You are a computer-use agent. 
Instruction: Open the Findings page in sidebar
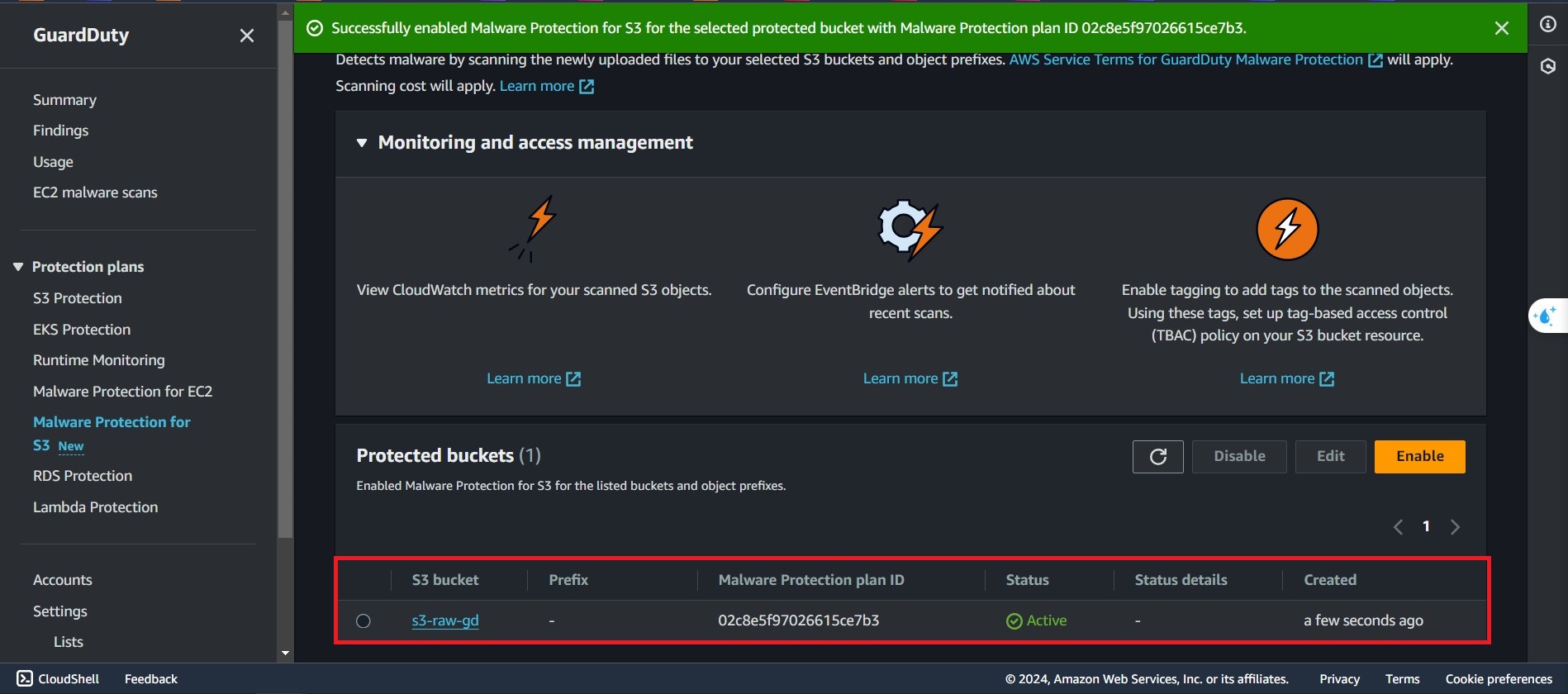[60, 131]
